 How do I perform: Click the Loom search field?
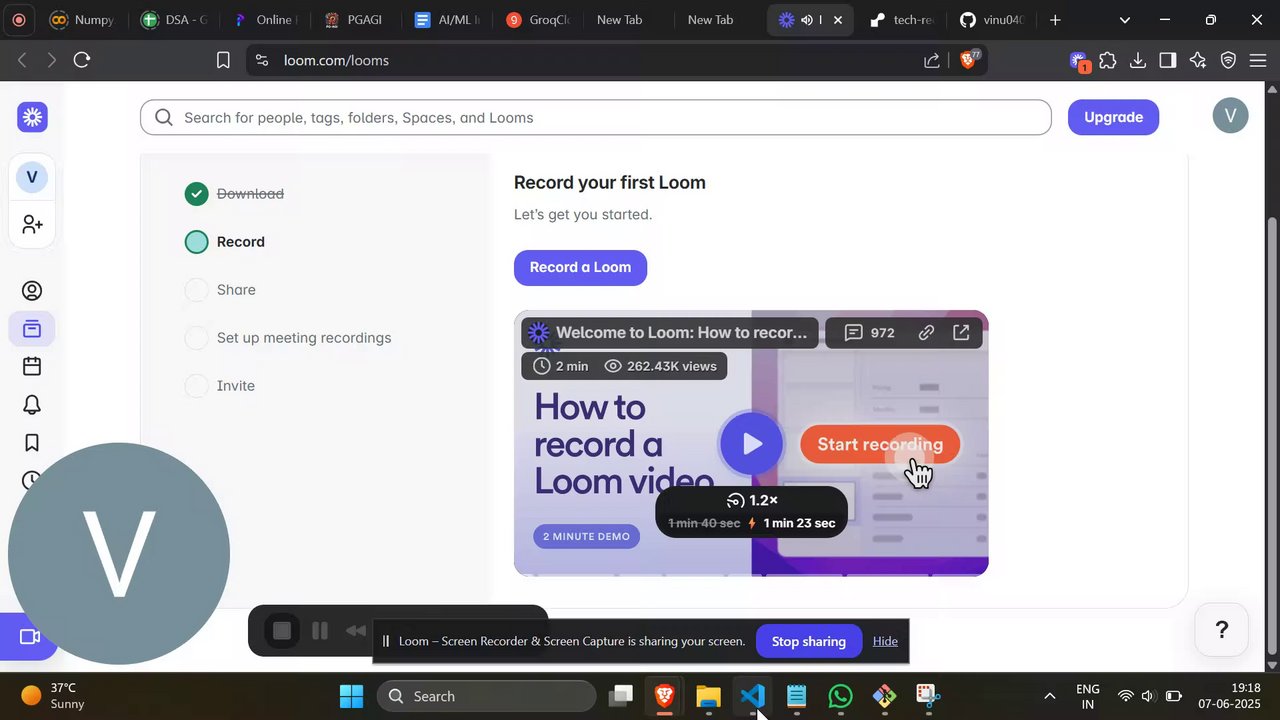pos(596,117)
